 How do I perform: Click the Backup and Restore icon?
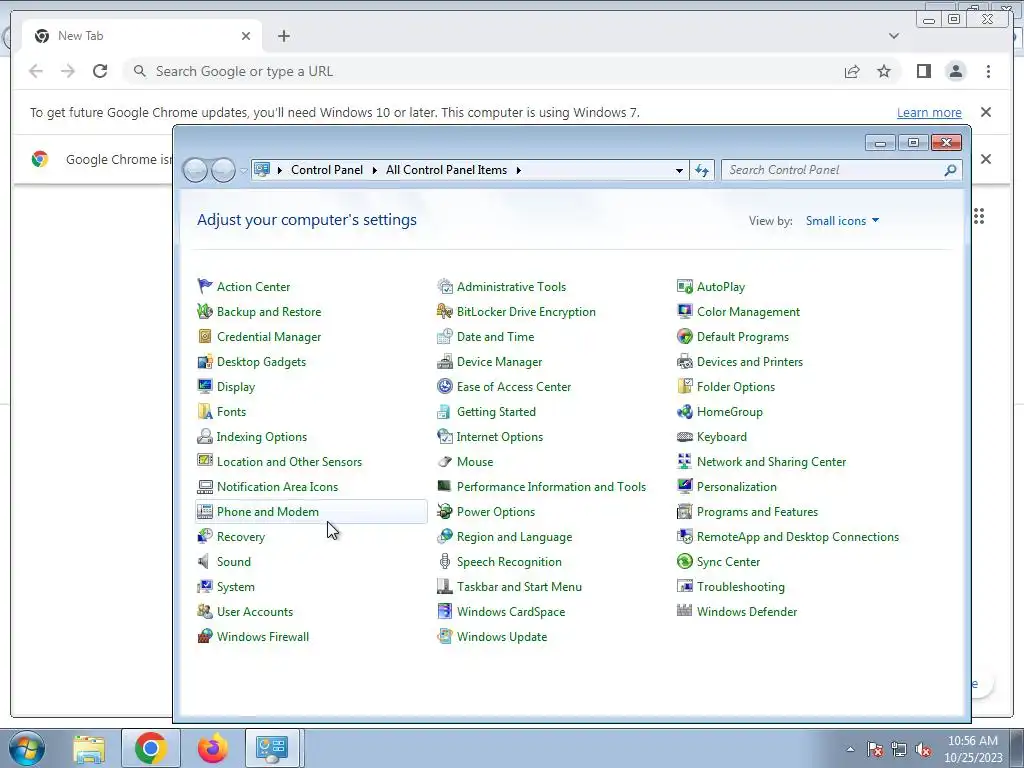click(x=205, y=312)
